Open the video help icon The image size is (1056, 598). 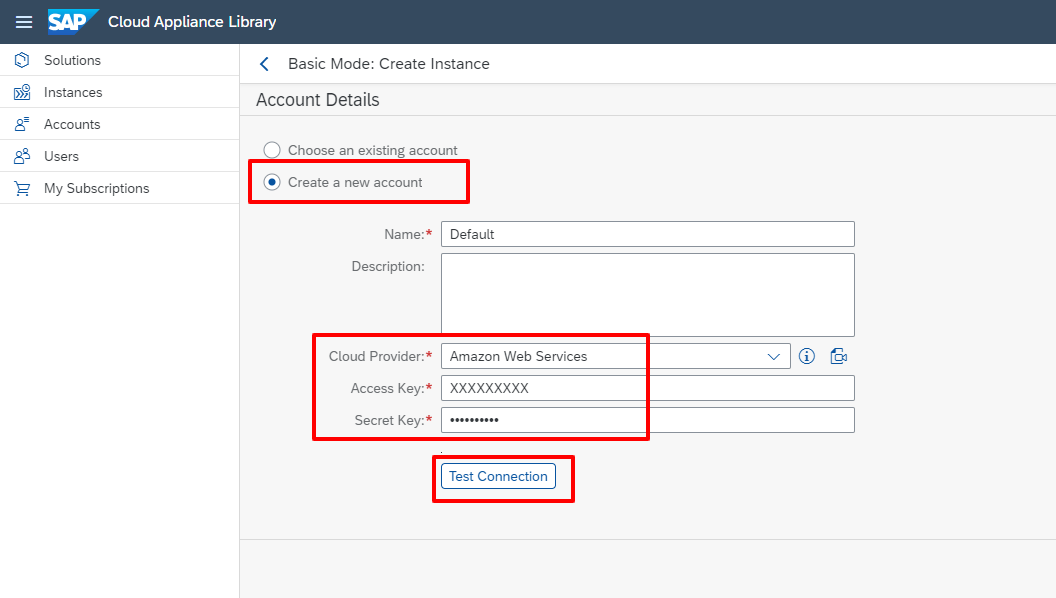coord(839,356)
